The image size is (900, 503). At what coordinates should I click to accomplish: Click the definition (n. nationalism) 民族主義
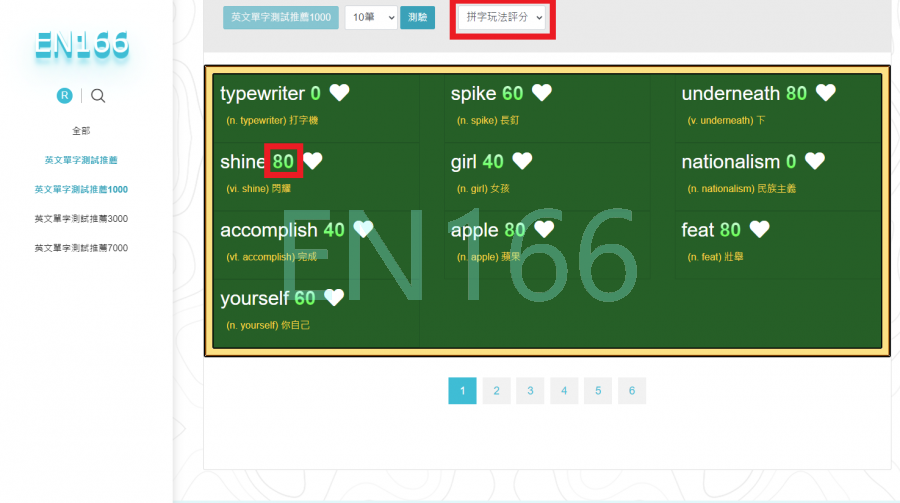coord(742,188)
